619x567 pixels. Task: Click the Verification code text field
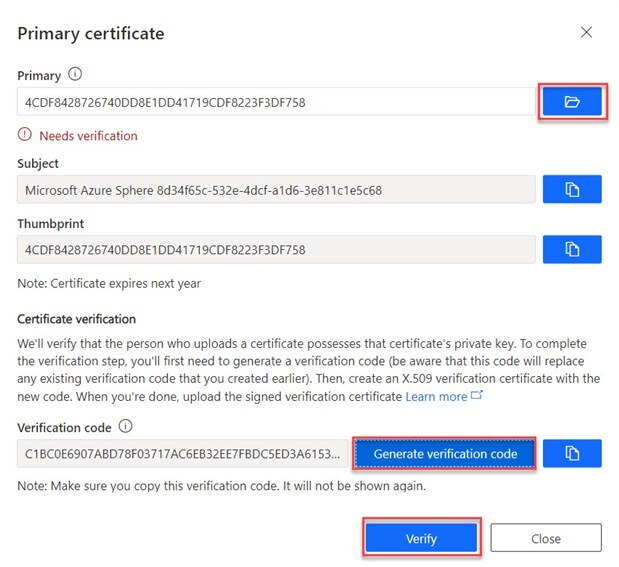click(183, 453)
